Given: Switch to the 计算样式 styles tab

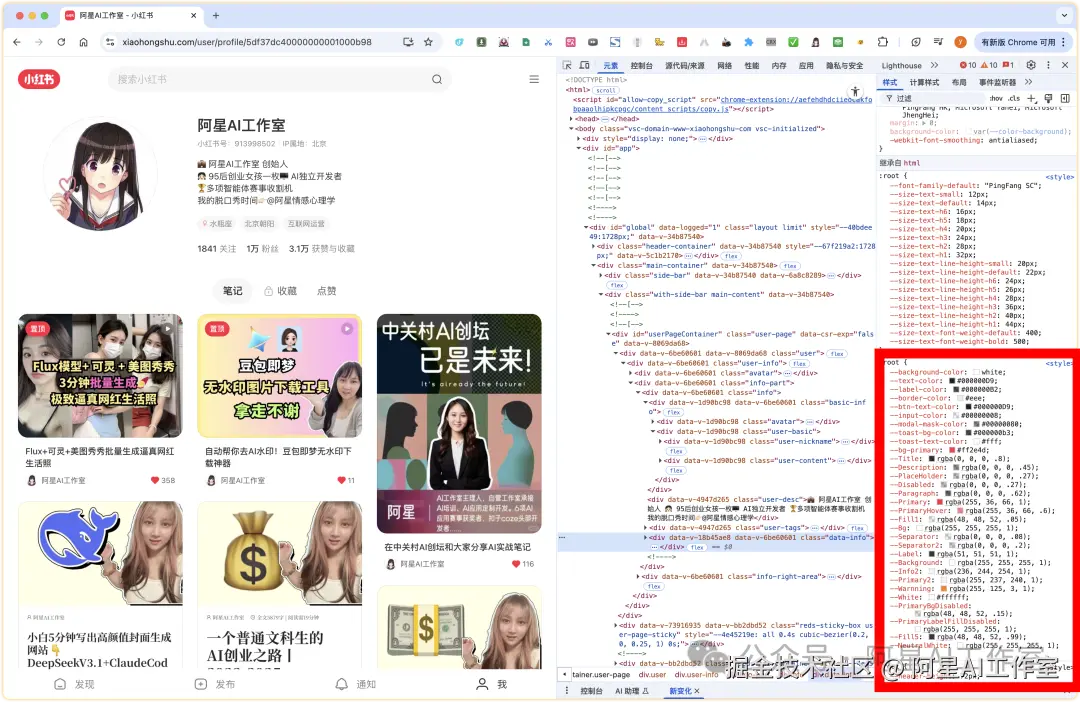Looking at the screenshot, I should pos(924,82).
